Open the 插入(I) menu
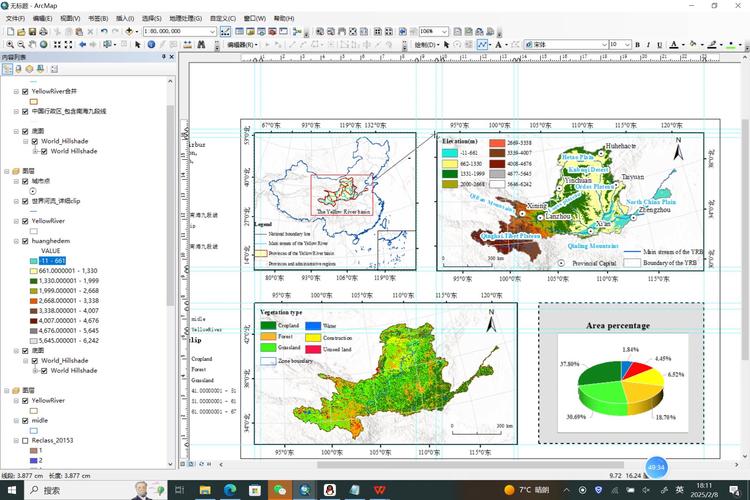This screenshot has height=500, width=750. coord(125,18)
